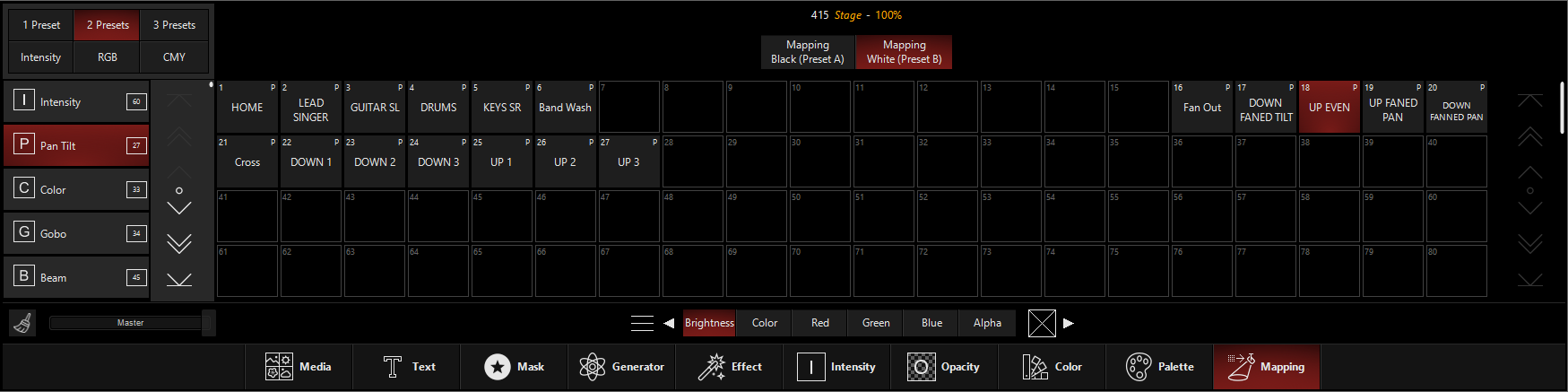1568x392 pixels.
Task: Switch the top mode to RGB
Action: pyautogui.click(x=108, y=57)
